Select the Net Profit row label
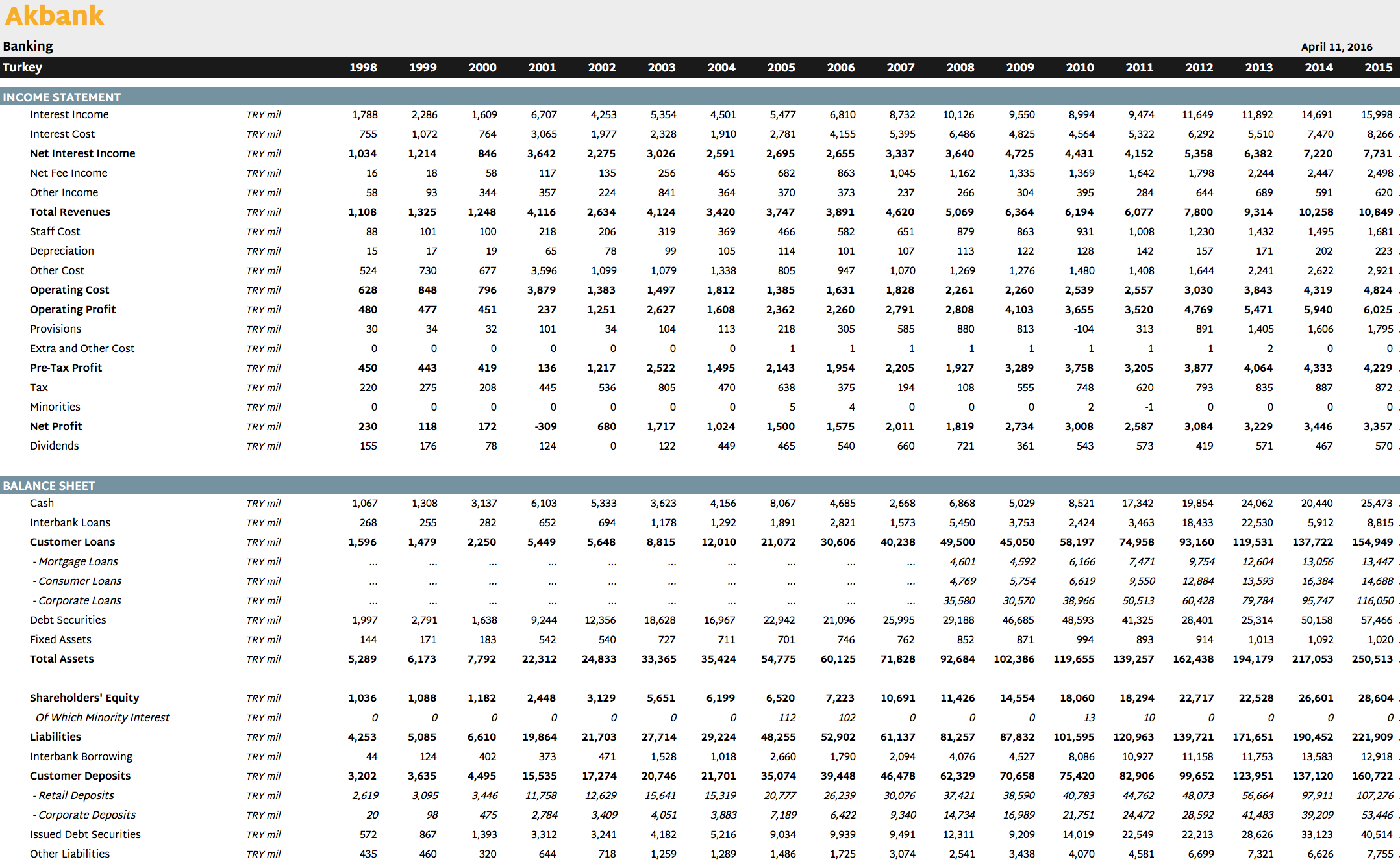The image size is (1400, 868). (56, 426)
